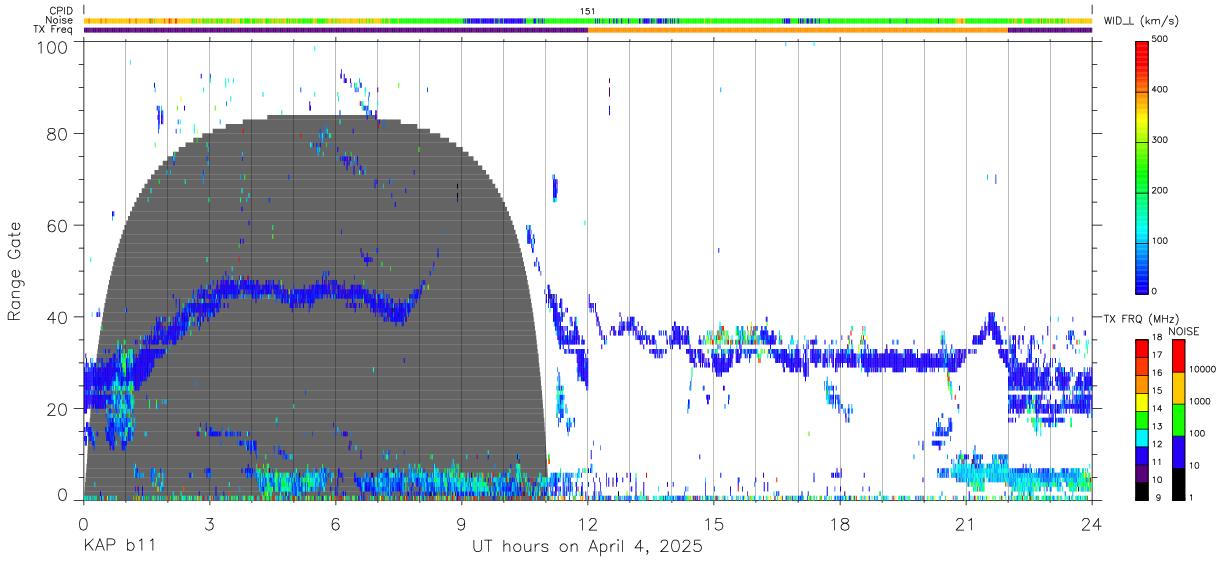Click the 9 hour tick label on time axis
This screenshot has width=1228, height=567.
[461, 524]
